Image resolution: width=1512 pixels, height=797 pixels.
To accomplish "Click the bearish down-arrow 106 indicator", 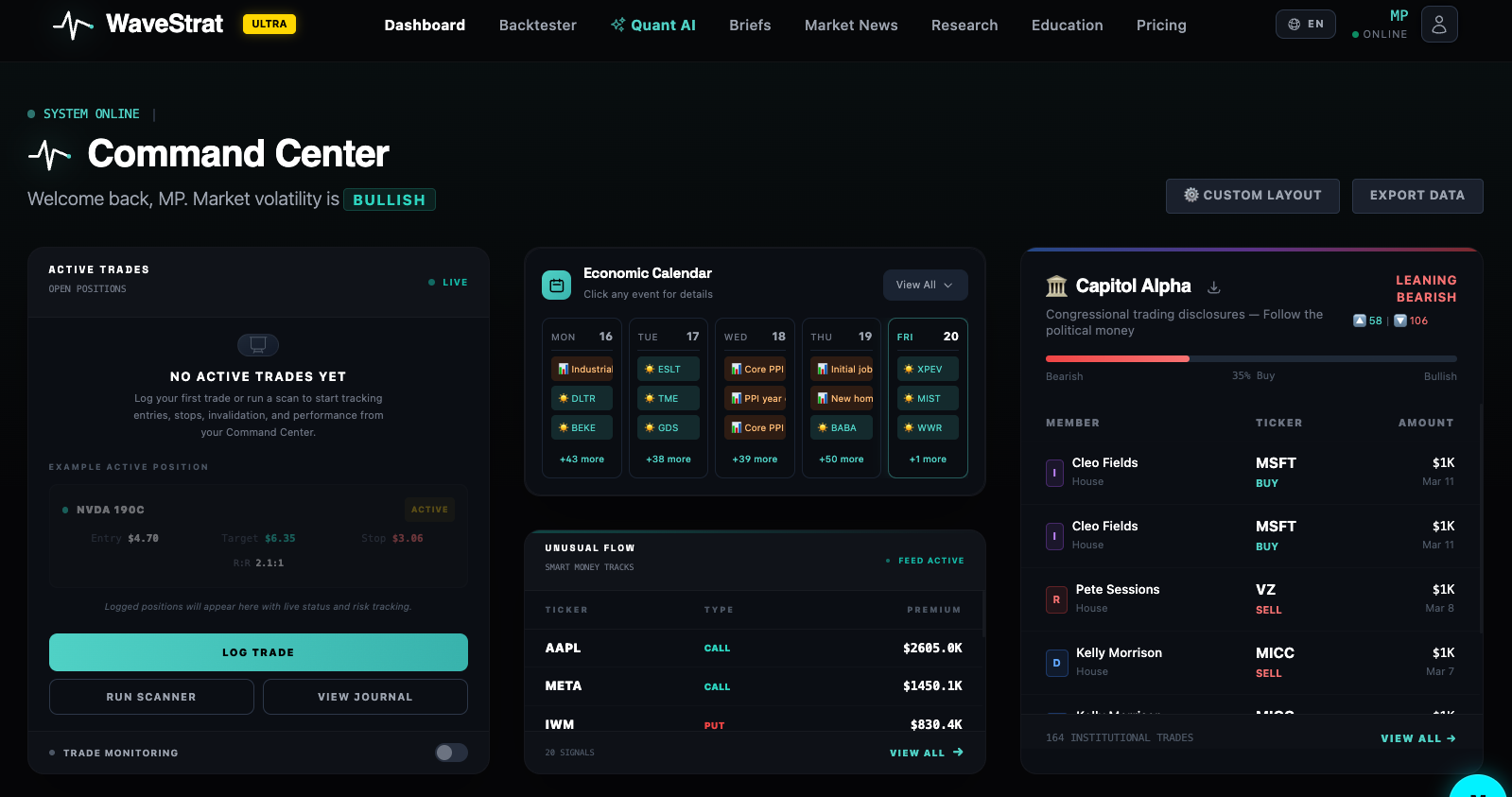I will [1411, 321].
